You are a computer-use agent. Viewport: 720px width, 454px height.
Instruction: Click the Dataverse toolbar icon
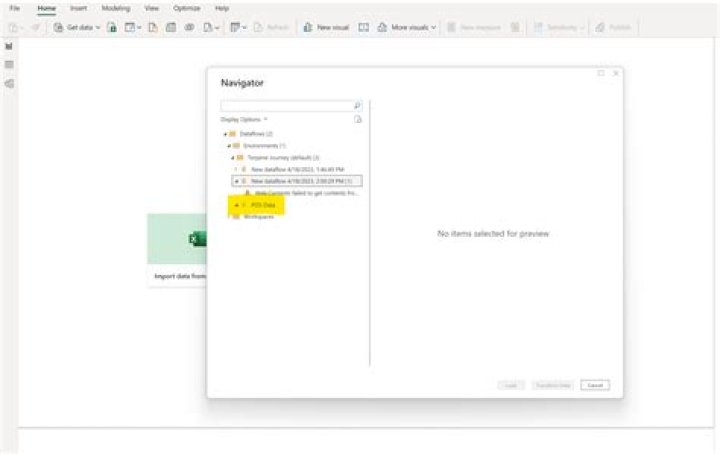[189, 28]
